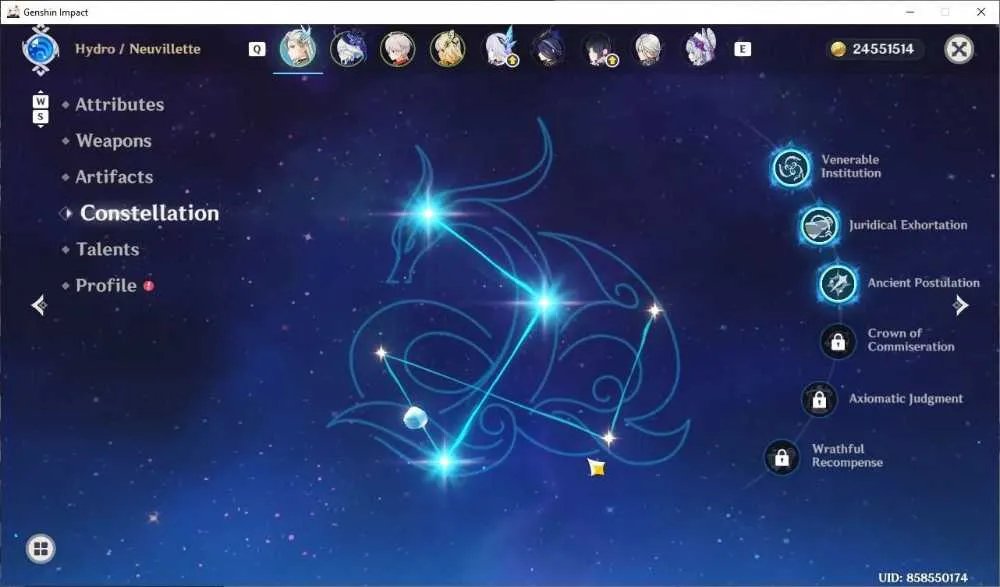
Task: Inspect the Ancient Postulation constellation icon
Action: pos(838,283)
